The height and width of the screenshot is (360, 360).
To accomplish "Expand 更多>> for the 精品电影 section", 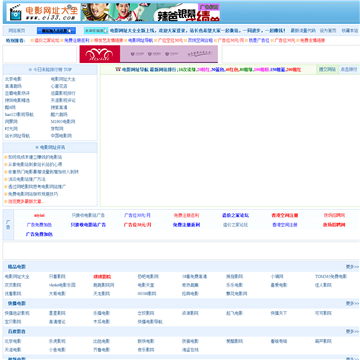I will coord(352,267).
